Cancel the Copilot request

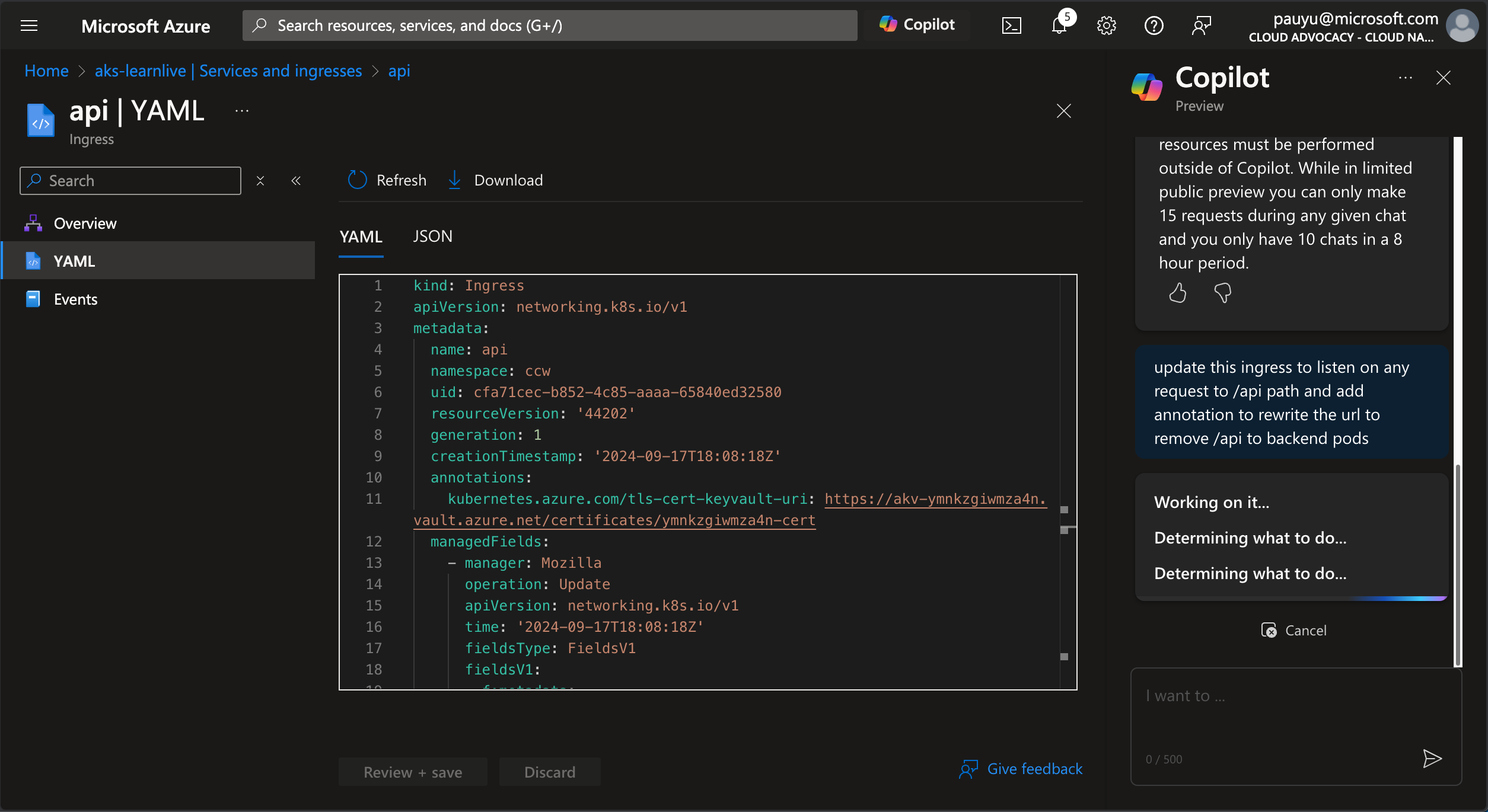1293,630
